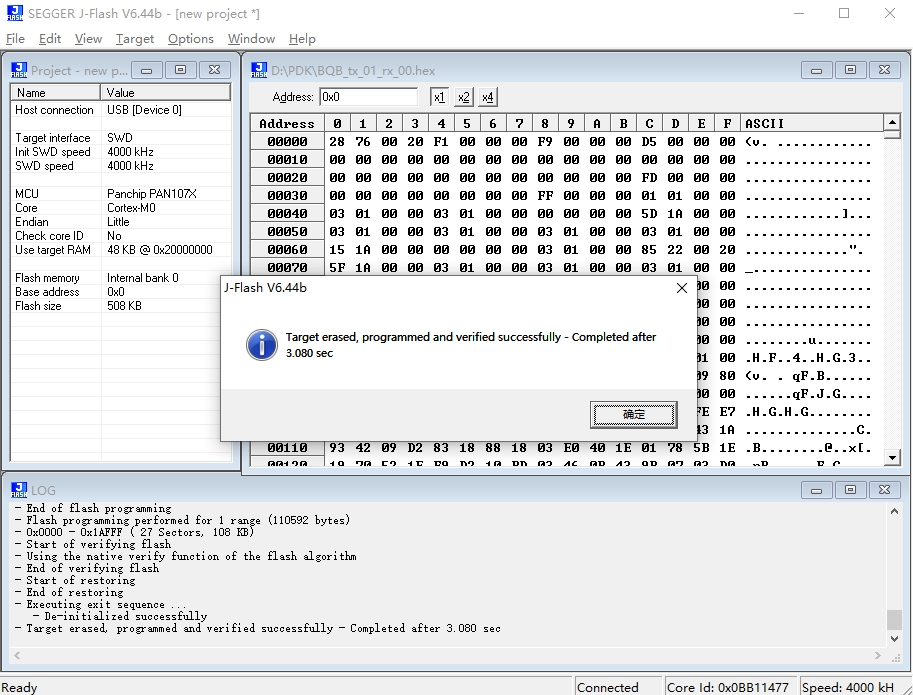Screen dimensions: 913x695
Task: Click the Init SWD speed row
Action: (121, 152)
